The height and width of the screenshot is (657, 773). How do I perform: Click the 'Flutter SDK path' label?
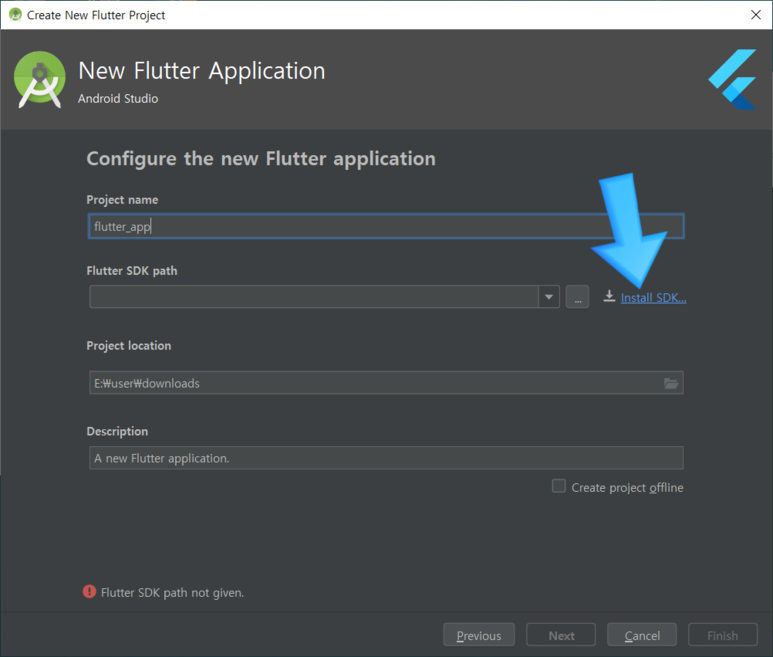[x=132, y=271]
